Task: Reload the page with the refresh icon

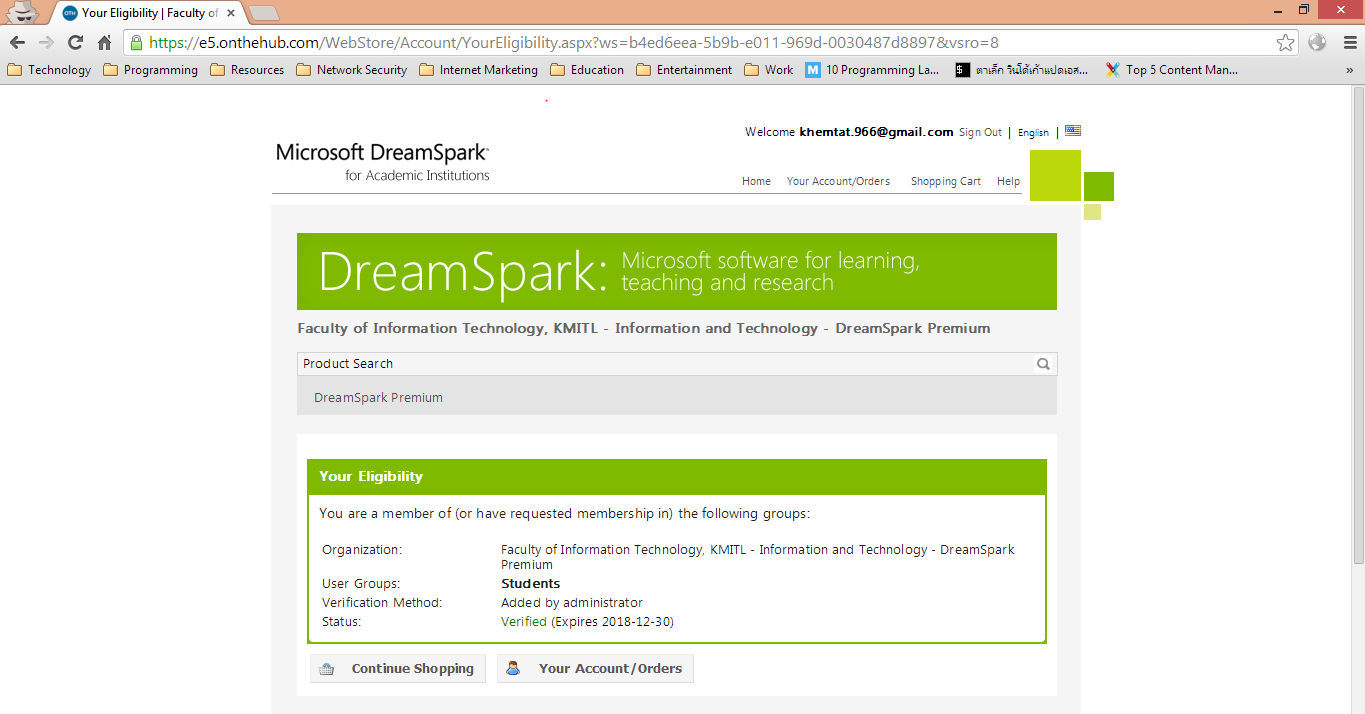Action: click(x=75, y=42)
